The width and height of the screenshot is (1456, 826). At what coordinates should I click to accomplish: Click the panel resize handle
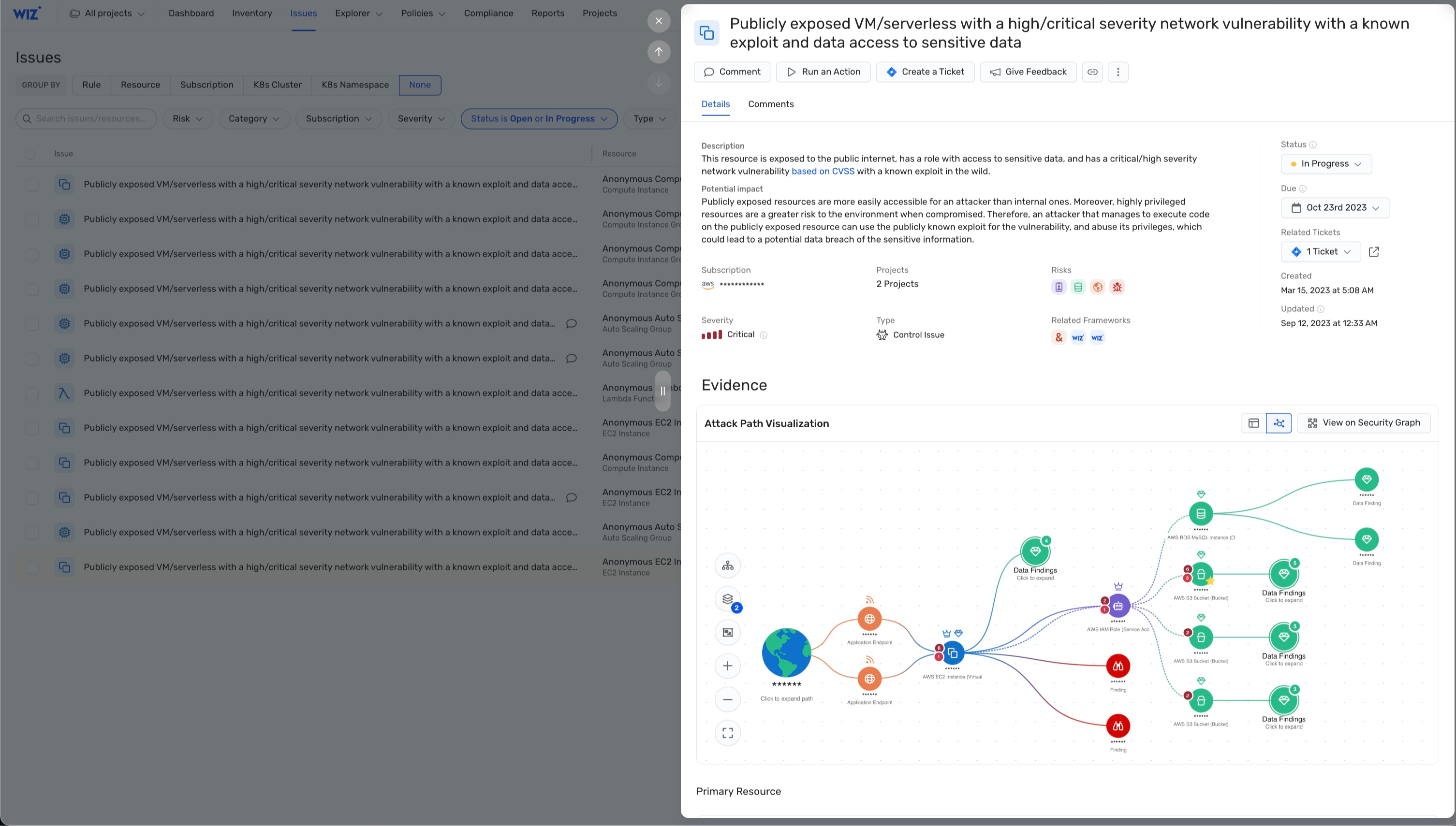(x=662, y=391)
